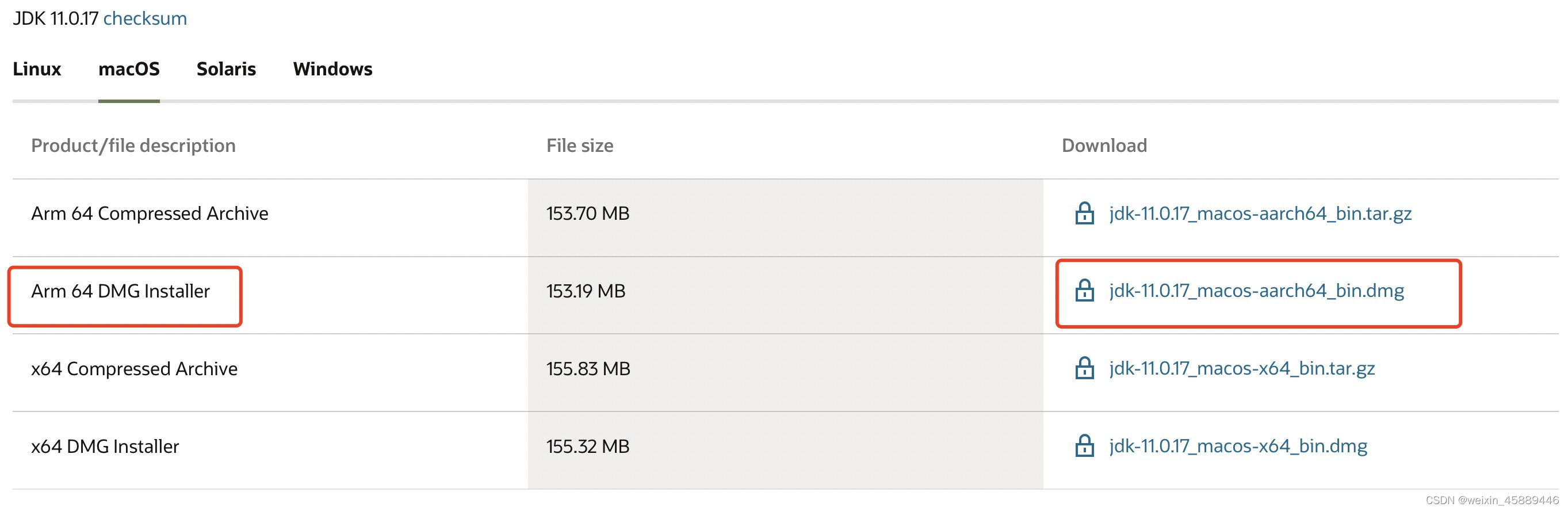
Task: Select the Arm 64 Compressed Archive description
Action: pos(150,213)
